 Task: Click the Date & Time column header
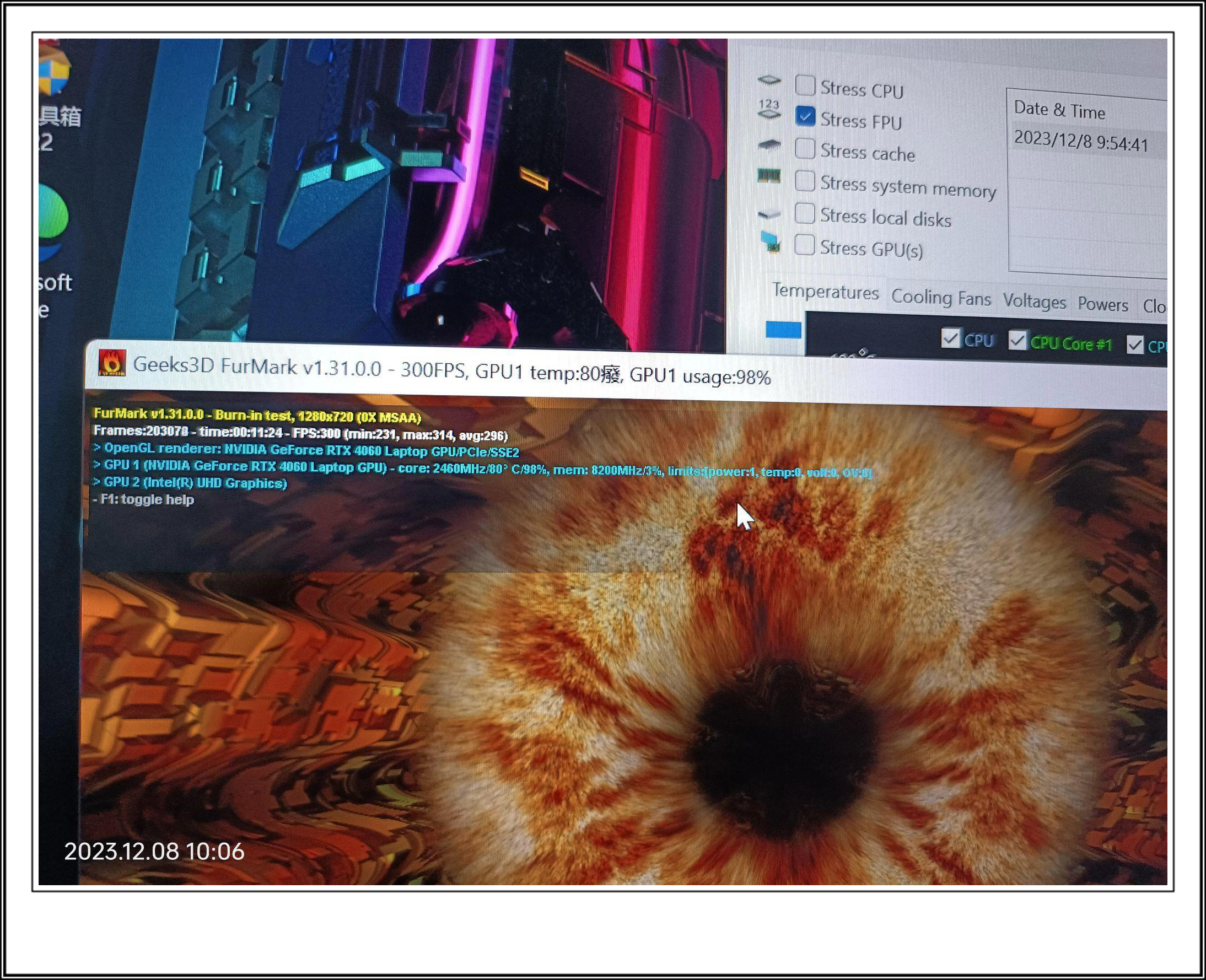(x=1059, y=110)
